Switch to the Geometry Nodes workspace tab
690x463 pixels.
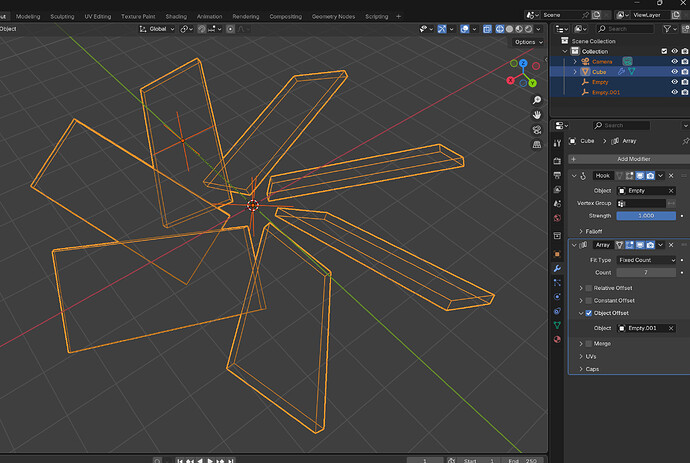pos(333,16)
